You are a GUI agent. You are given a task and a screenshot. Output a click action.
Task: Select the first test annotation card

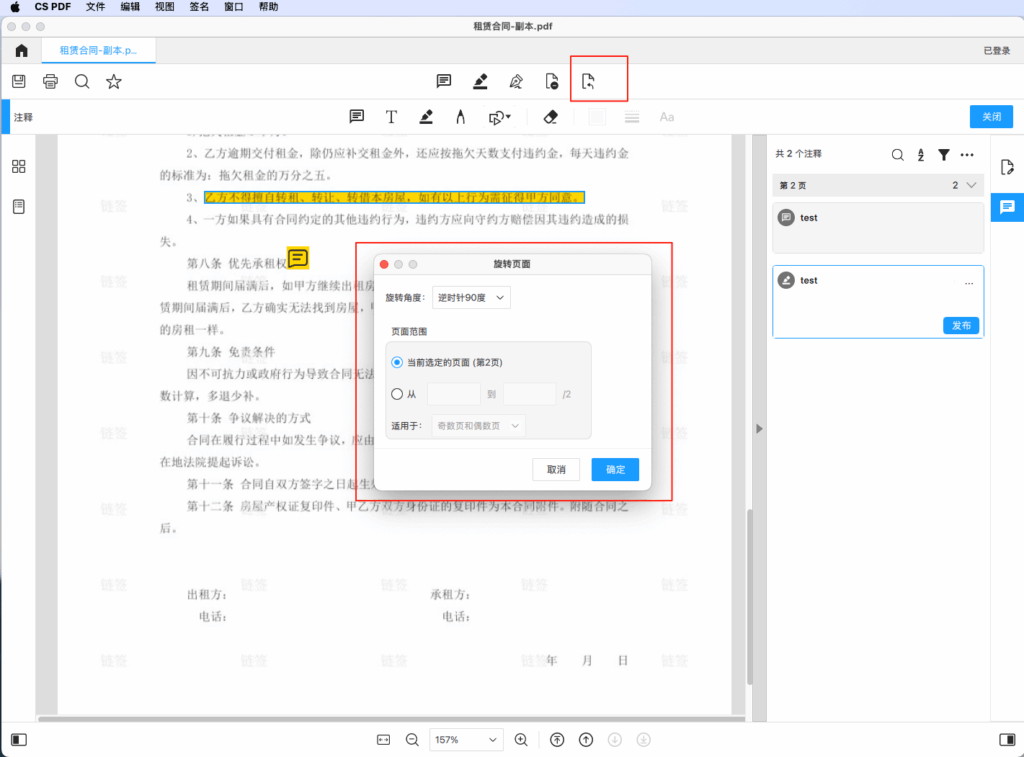878,228
